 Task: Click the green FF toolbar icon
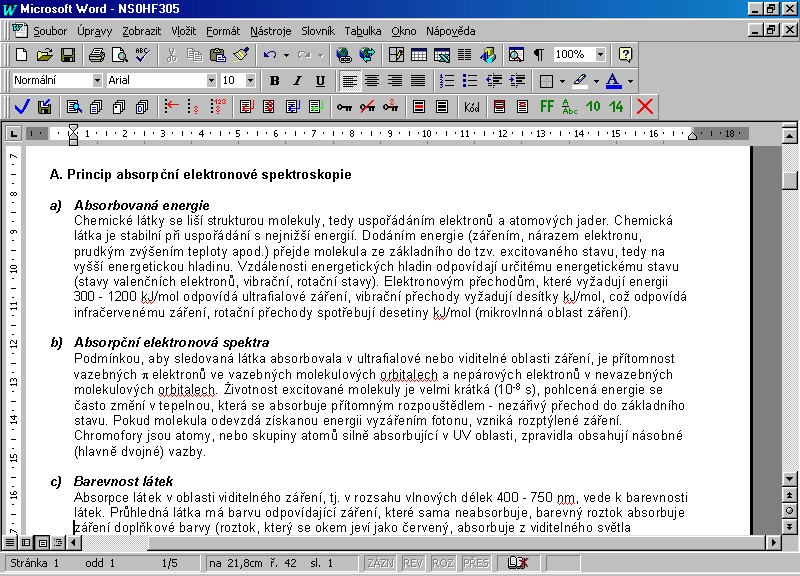[547, 106]
